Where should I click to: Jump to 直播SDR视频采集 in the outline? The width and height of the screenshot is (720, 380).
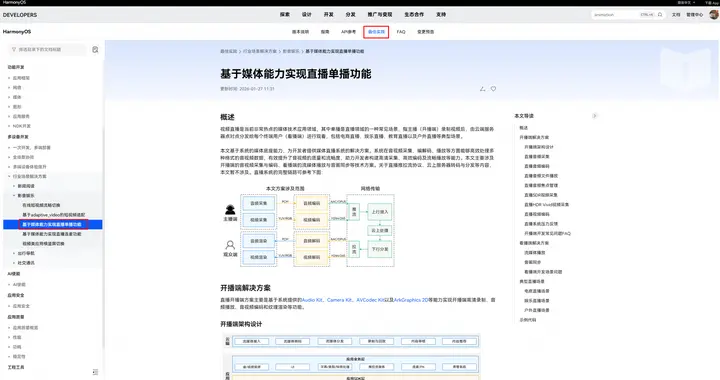click(x=541, y=195)
